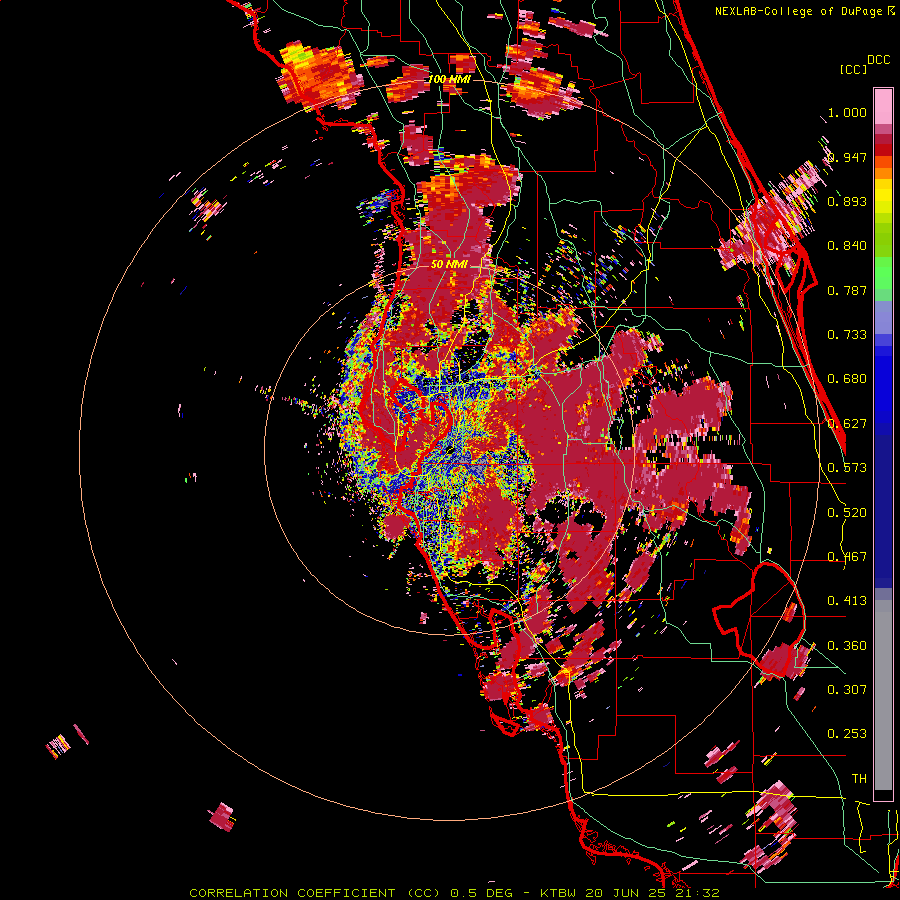The height and width of the screenshot is (900, 900).
Task: Select the 0.947 scale value
Action: 847,157
